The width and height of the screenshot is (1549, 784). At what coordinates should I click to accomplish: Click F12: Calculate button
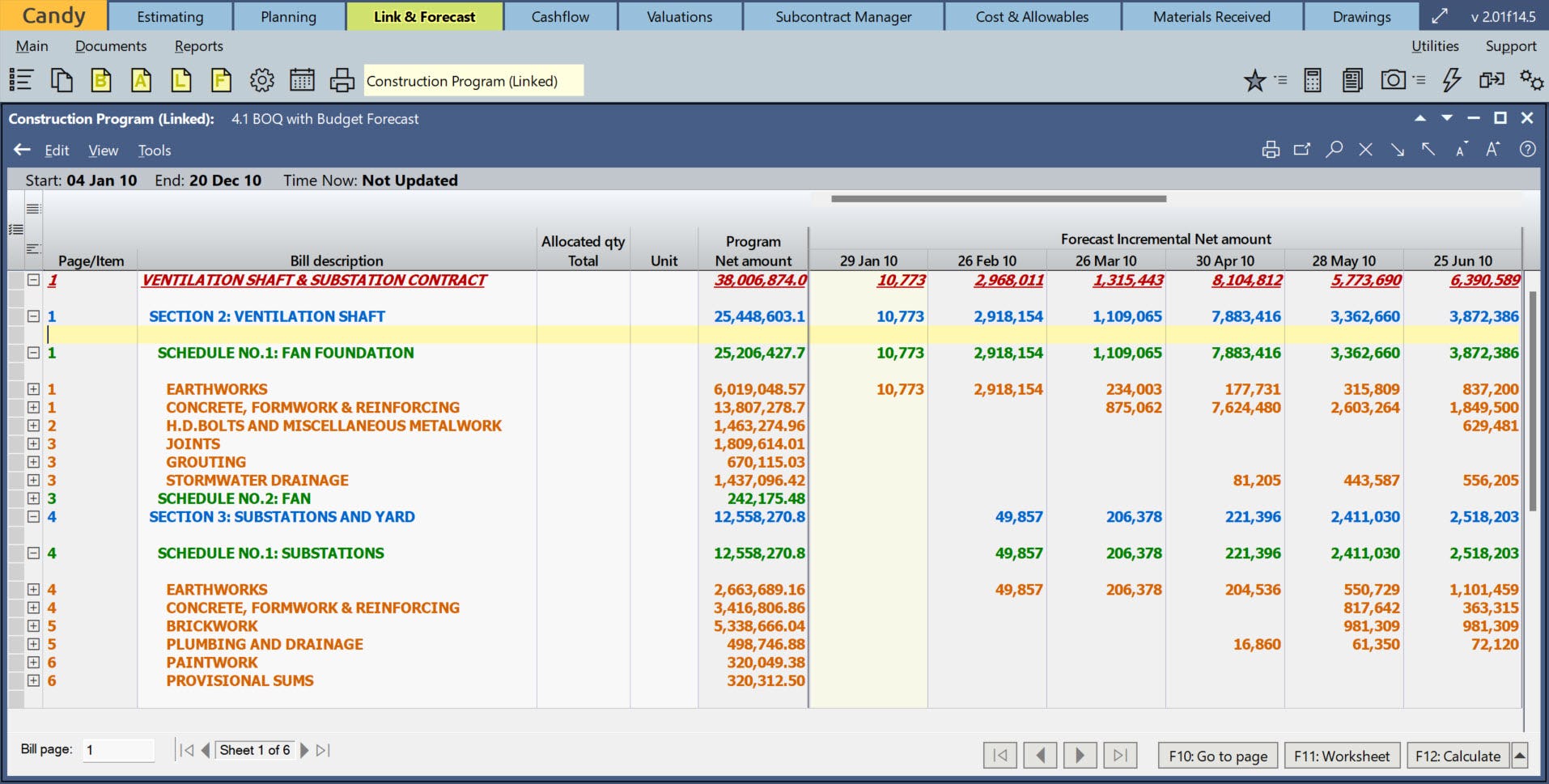(x=1458, y=756)
